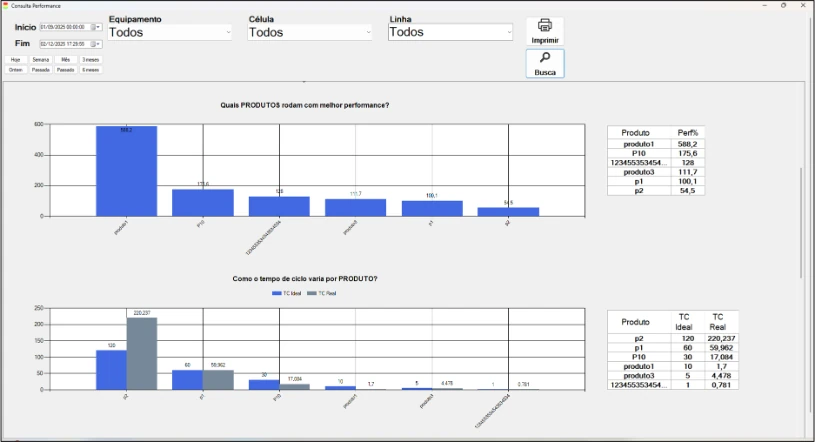
Task: Select the produto1 row in Perf% table
Action: [655, 144]
